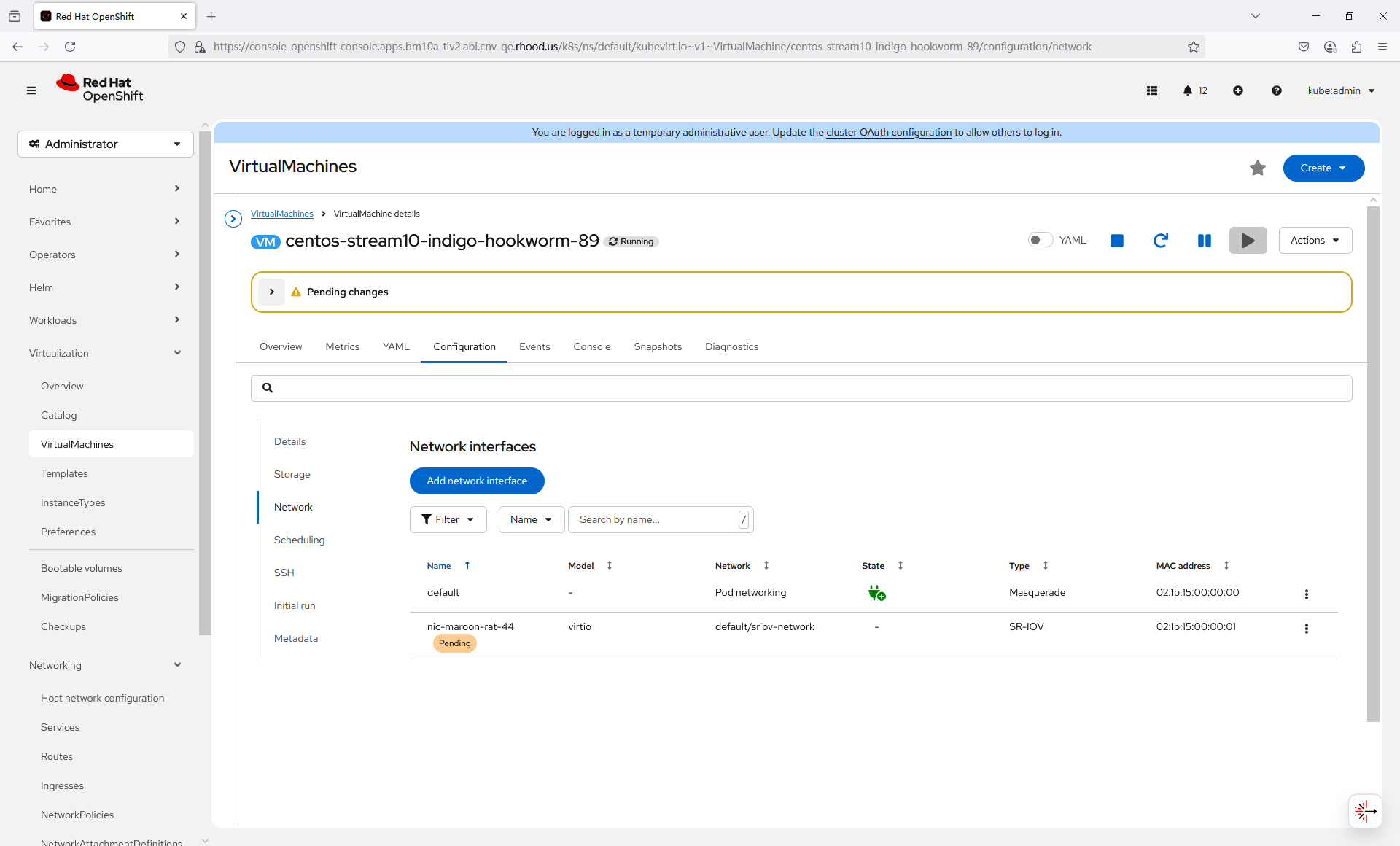Switch to the Snapshots tab
Image resolution: width=1400 pixels, height=846 pixels.
pyautogui.click(x=657, y=346)
